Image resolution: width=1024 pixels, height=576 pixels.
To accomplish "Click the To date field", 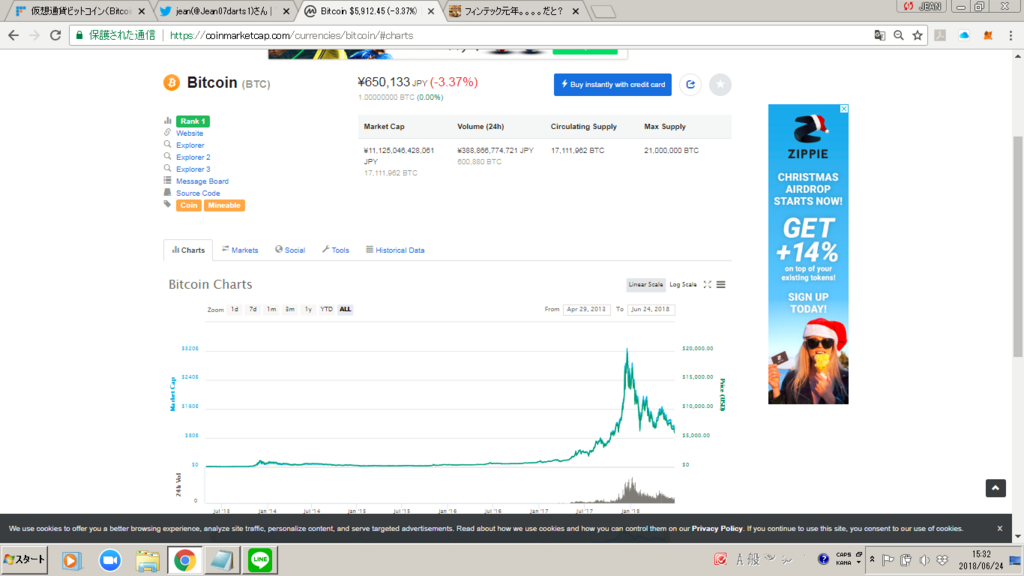I will 650,310.
